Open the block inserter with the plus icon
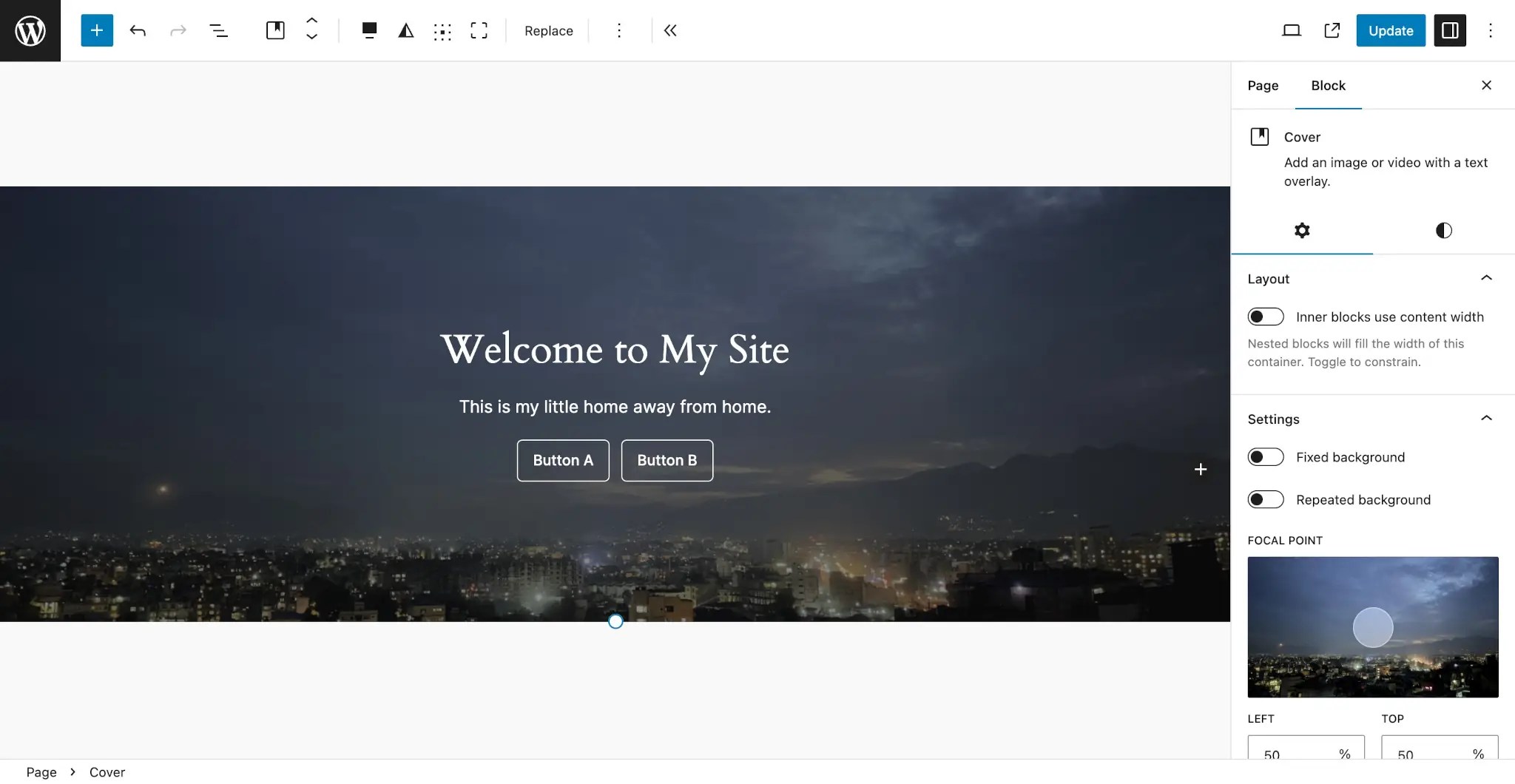The width and height of the screenshot is (1515, 784). 95,30
